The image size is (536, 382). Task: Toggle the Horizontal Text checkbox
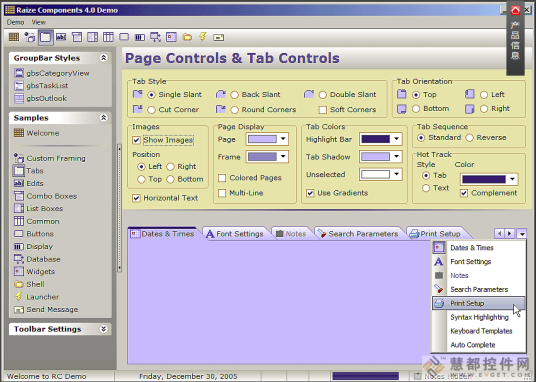(x=136, y=198)
